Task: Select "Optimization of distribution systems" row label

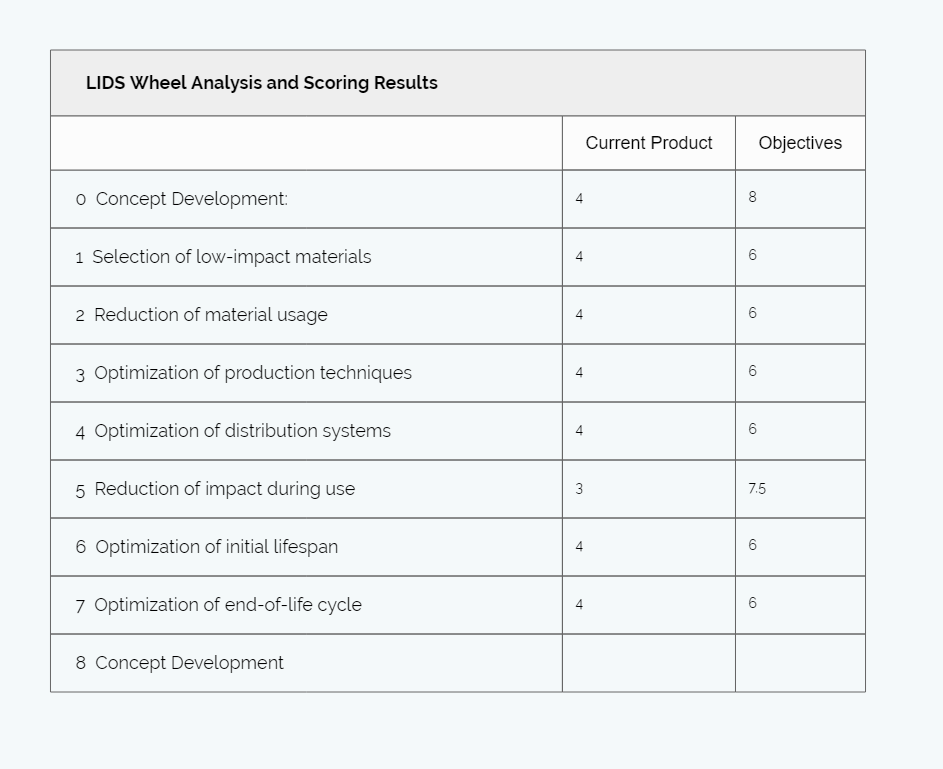Action: [x=242, y=431]
